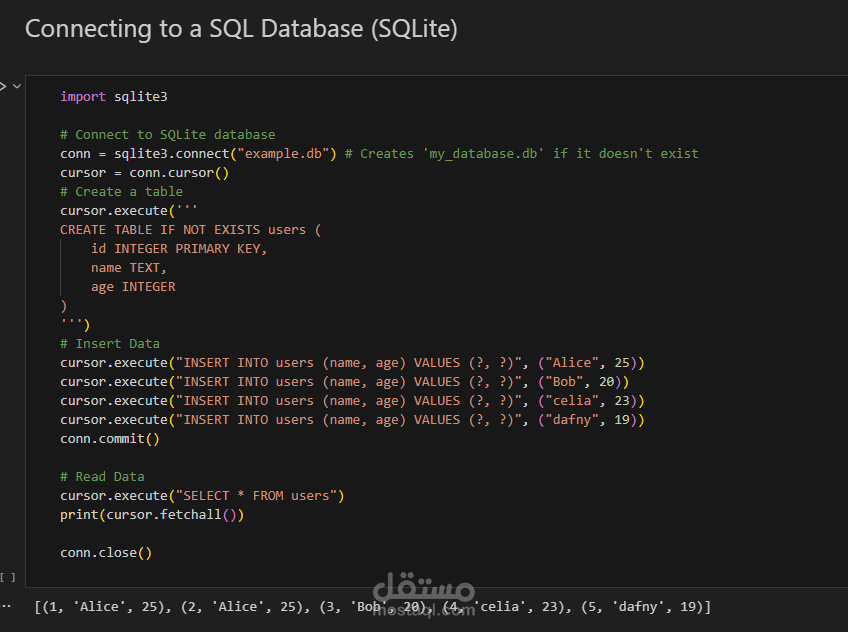This screenshot has height=632, width=848.
Task: Click the '# Create a table' comment
Action: [x=121, y=192]
